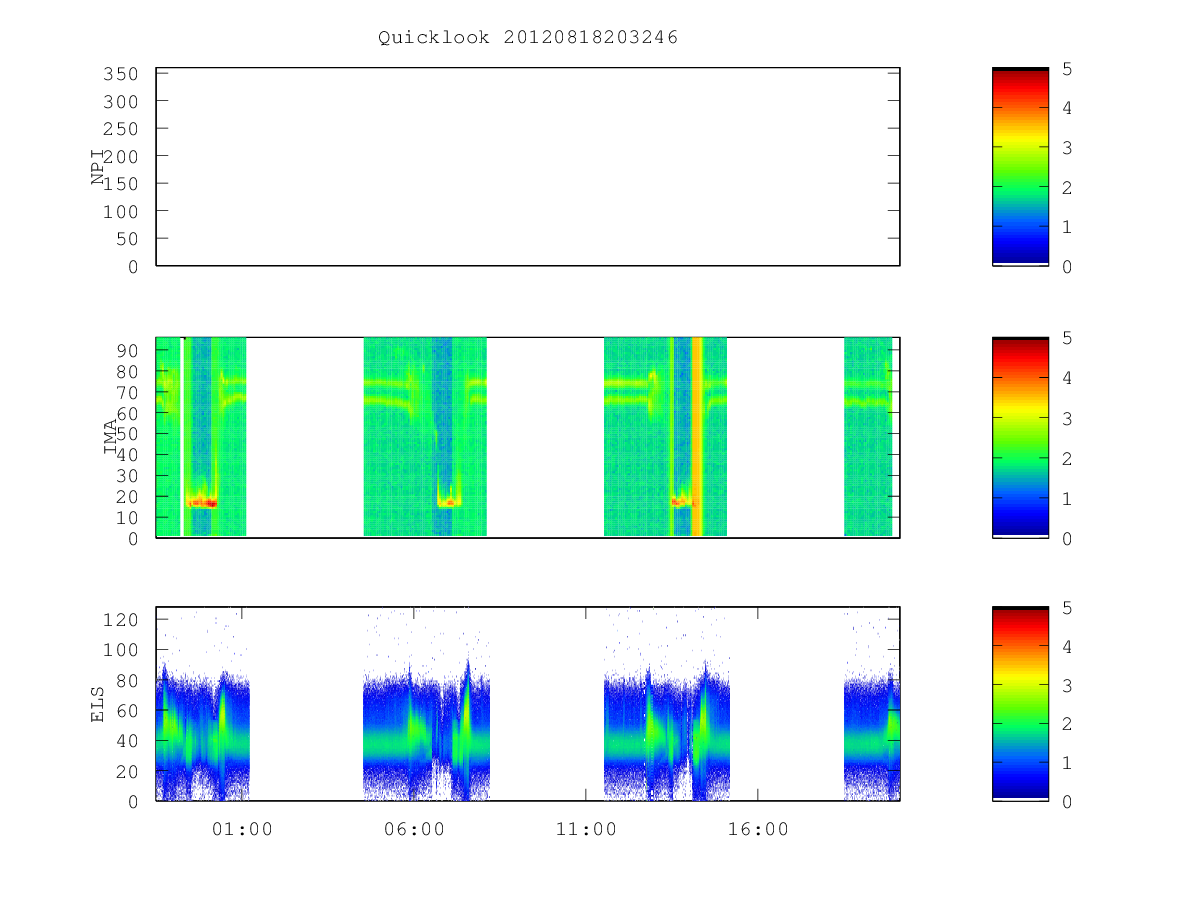Click the NPI panel color bar
Viewport: 1200px width, 900px height.
coord(1020,167)
